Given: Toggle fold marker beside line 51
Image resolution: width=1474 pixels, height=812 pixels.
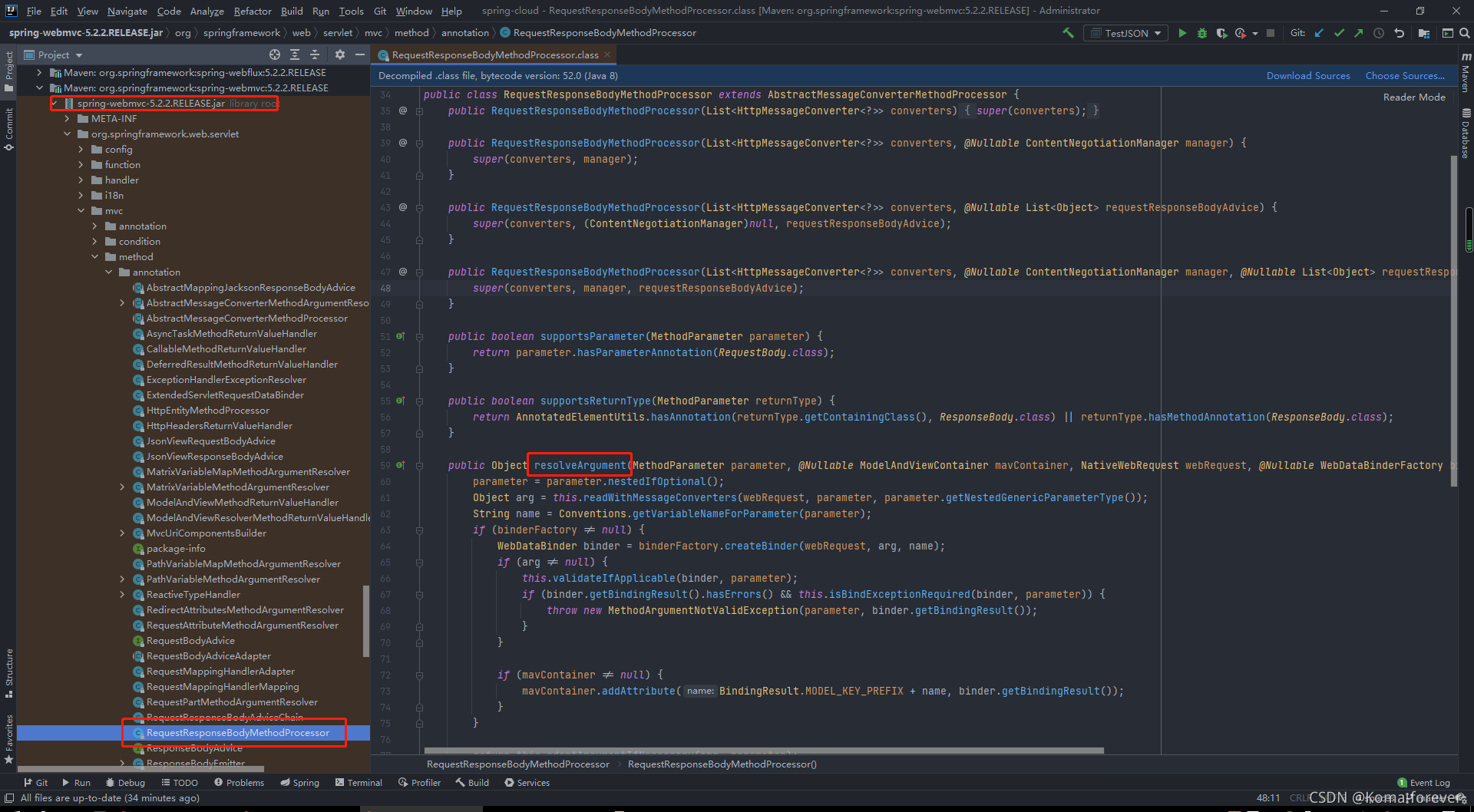Looking at the screenshot, I should 420,336.
